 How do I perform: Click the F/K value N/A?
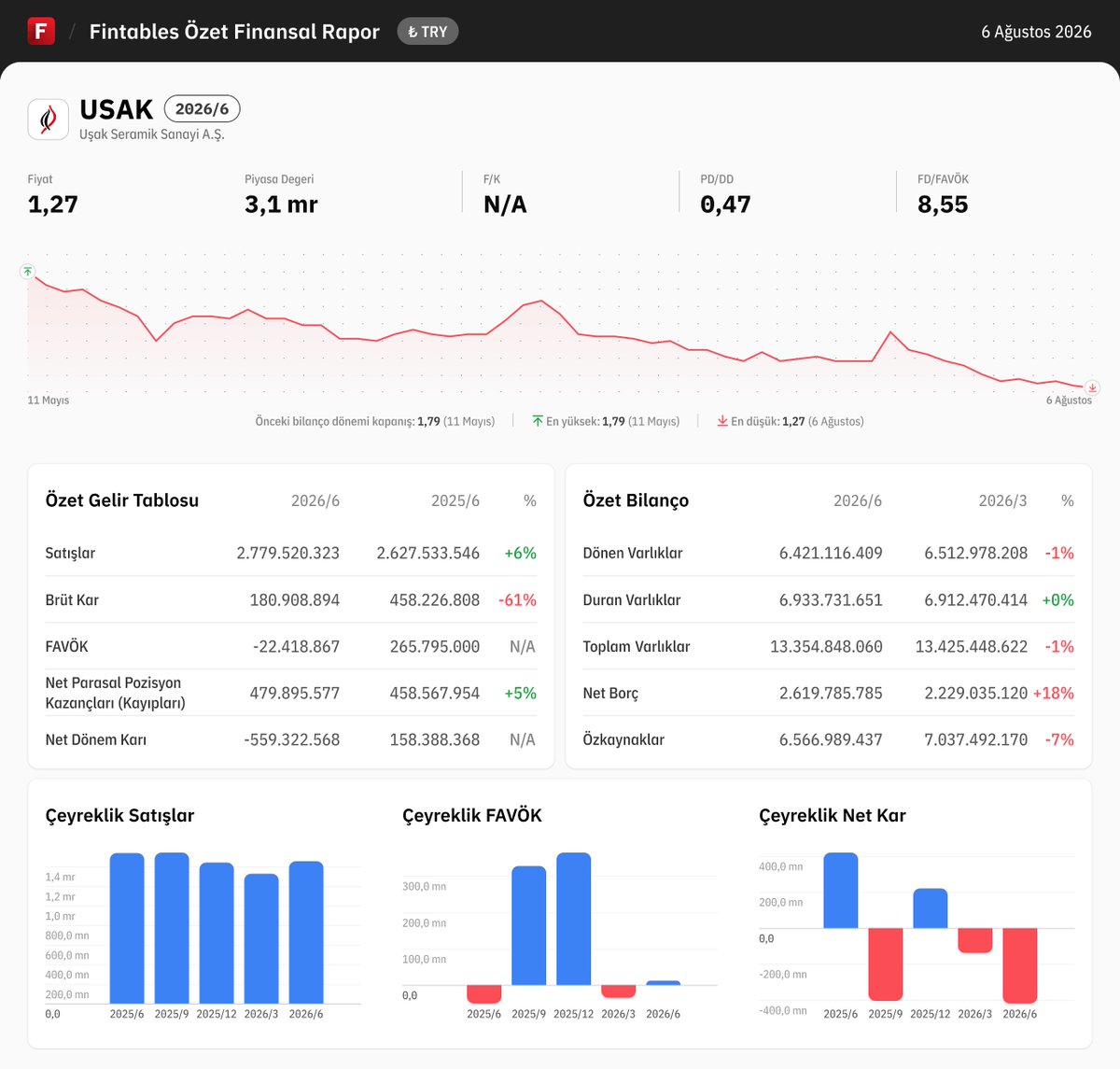point(505,204)
